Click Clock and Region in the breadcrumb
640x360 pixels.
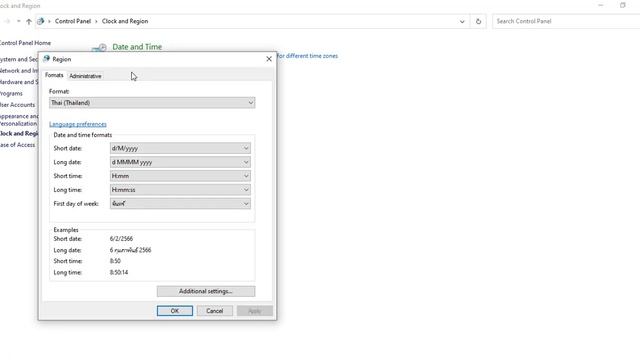125,21
